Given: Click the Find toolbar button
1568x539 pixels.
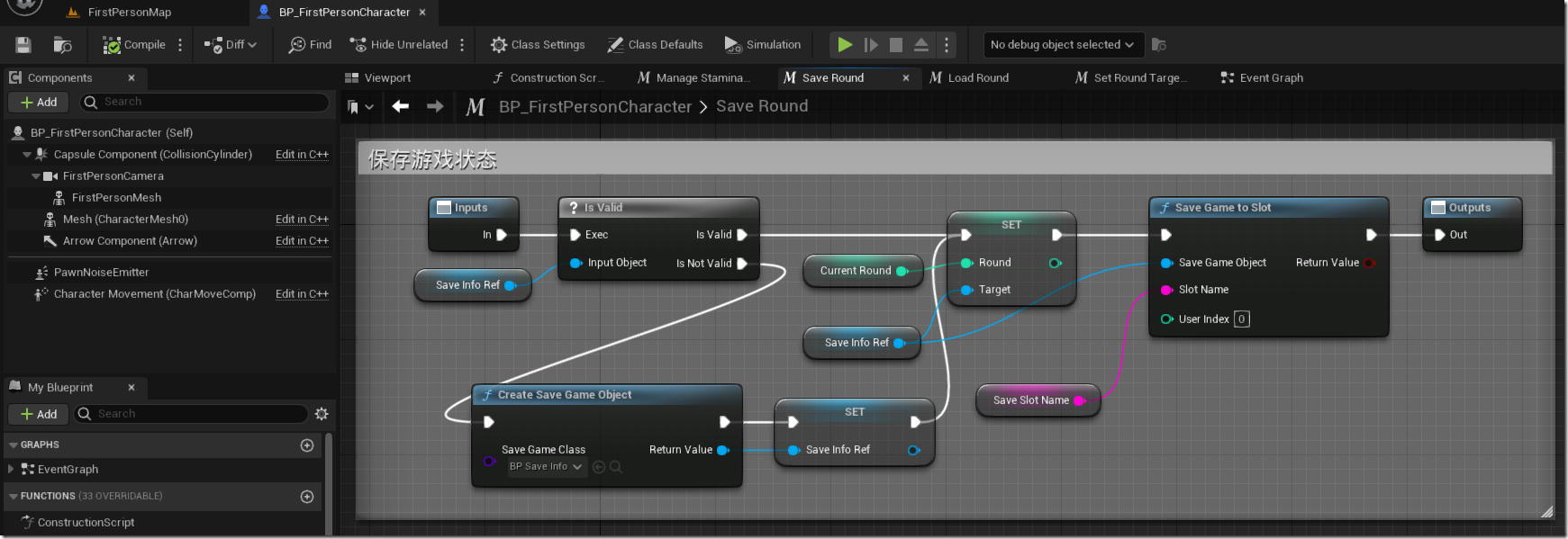Looking at the screenshot, I should [x=310, y=45].
